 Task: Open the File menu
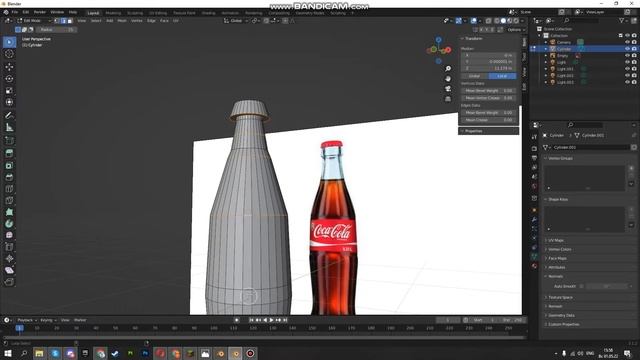(15, 12)
